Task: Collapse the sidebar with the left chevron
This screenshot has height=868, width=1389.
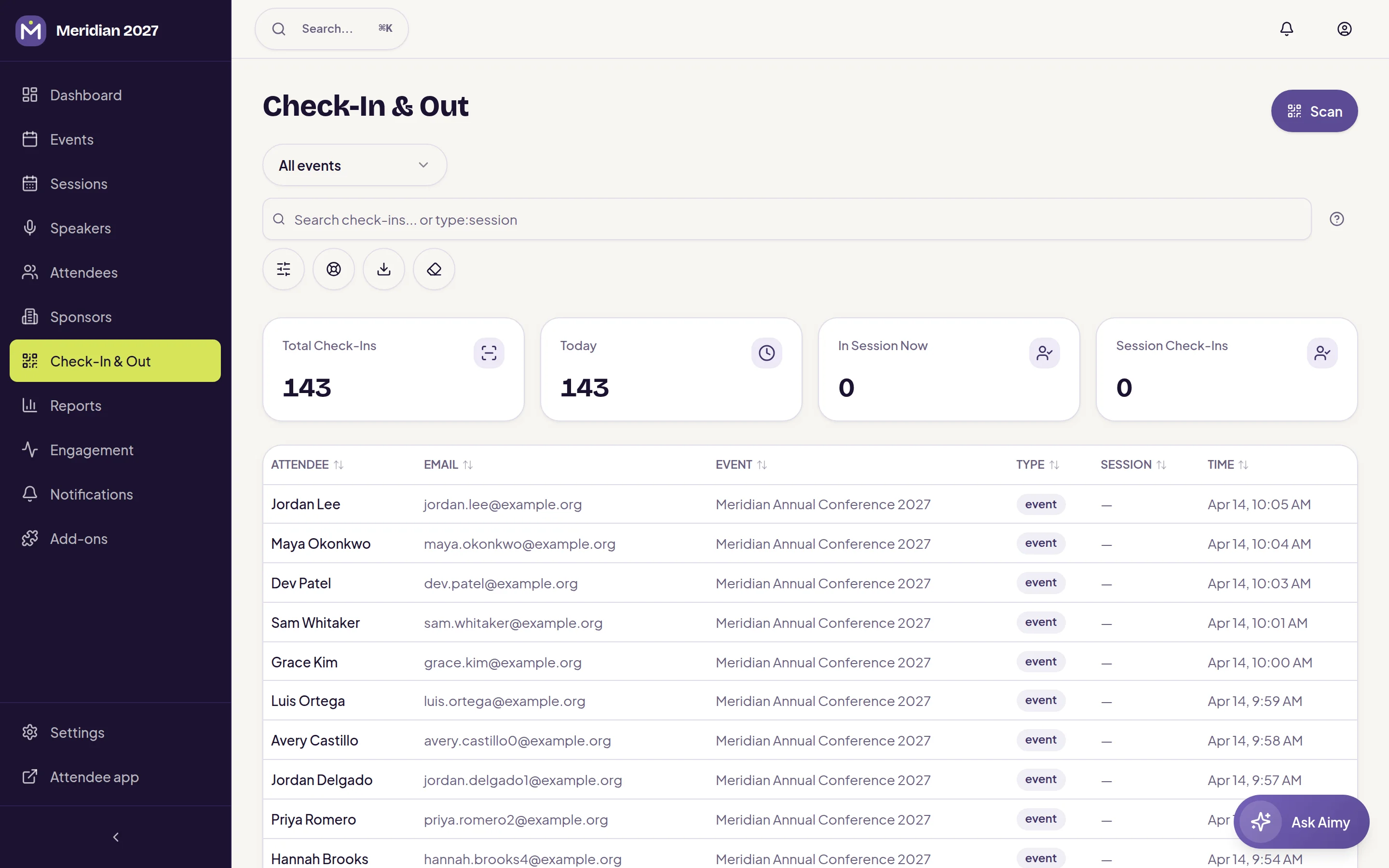Action: point(116,837)
